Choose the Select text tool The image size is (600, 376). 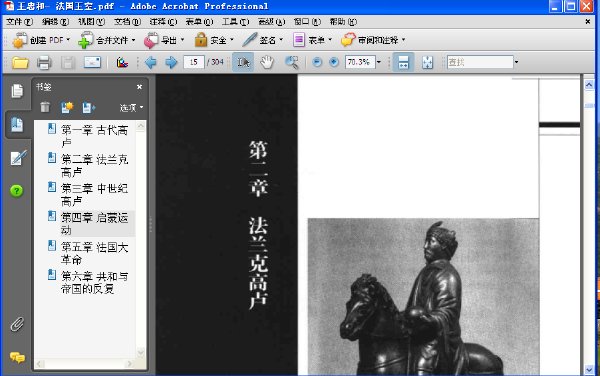pyautogui.click(x=243, y=62)
